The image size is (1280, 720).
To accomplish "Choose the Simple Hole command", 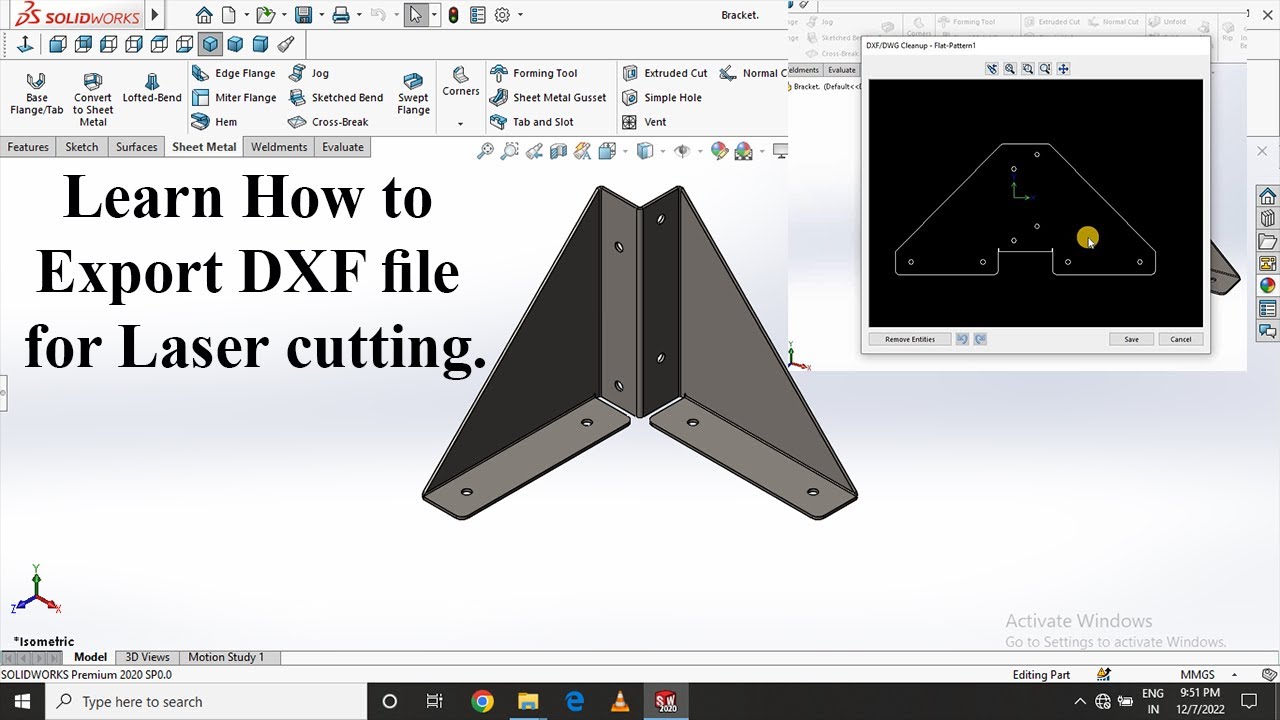I will tap(661, 98).
